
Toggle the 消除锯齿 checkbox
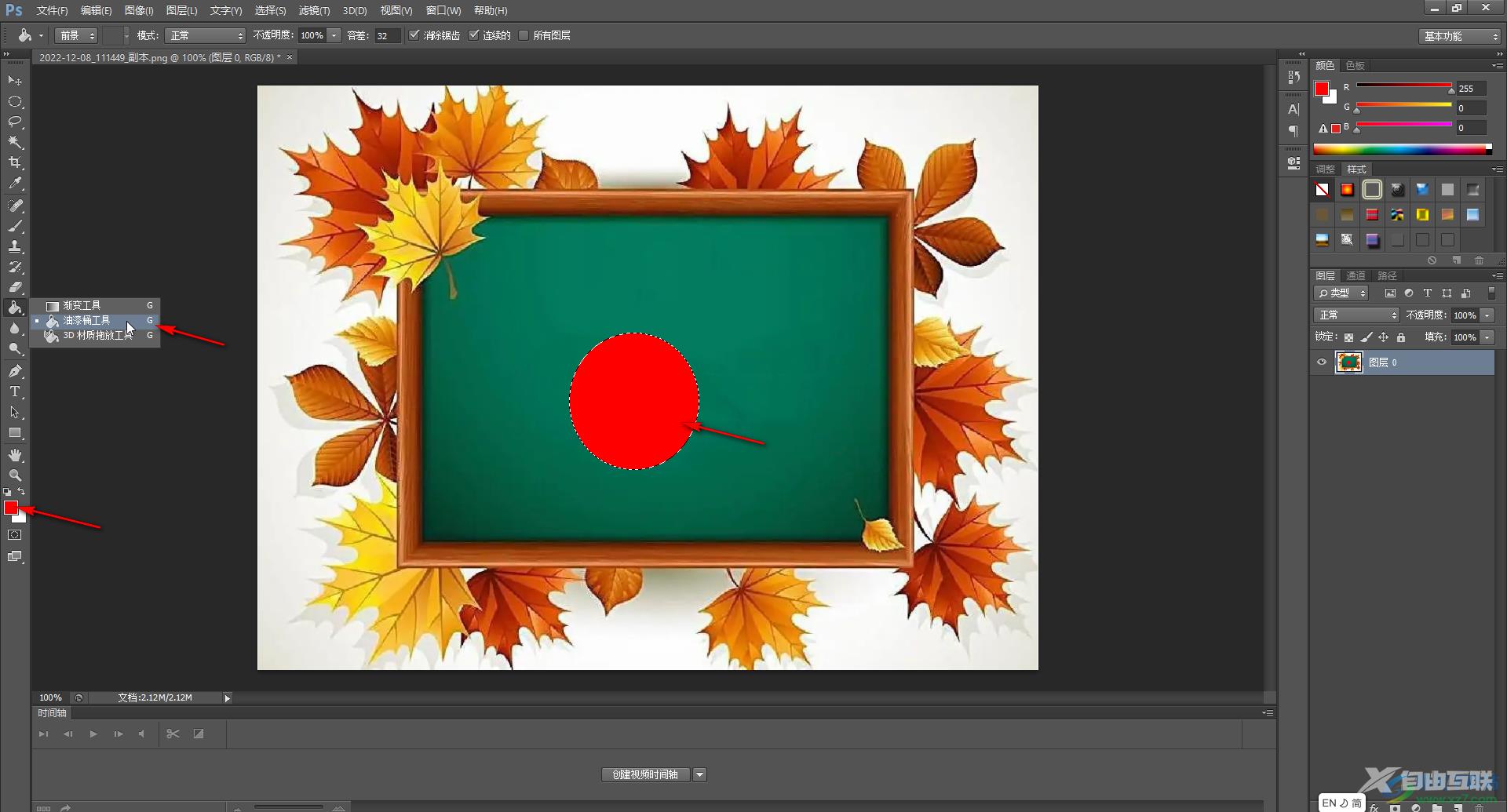click(x=414, y=35)
